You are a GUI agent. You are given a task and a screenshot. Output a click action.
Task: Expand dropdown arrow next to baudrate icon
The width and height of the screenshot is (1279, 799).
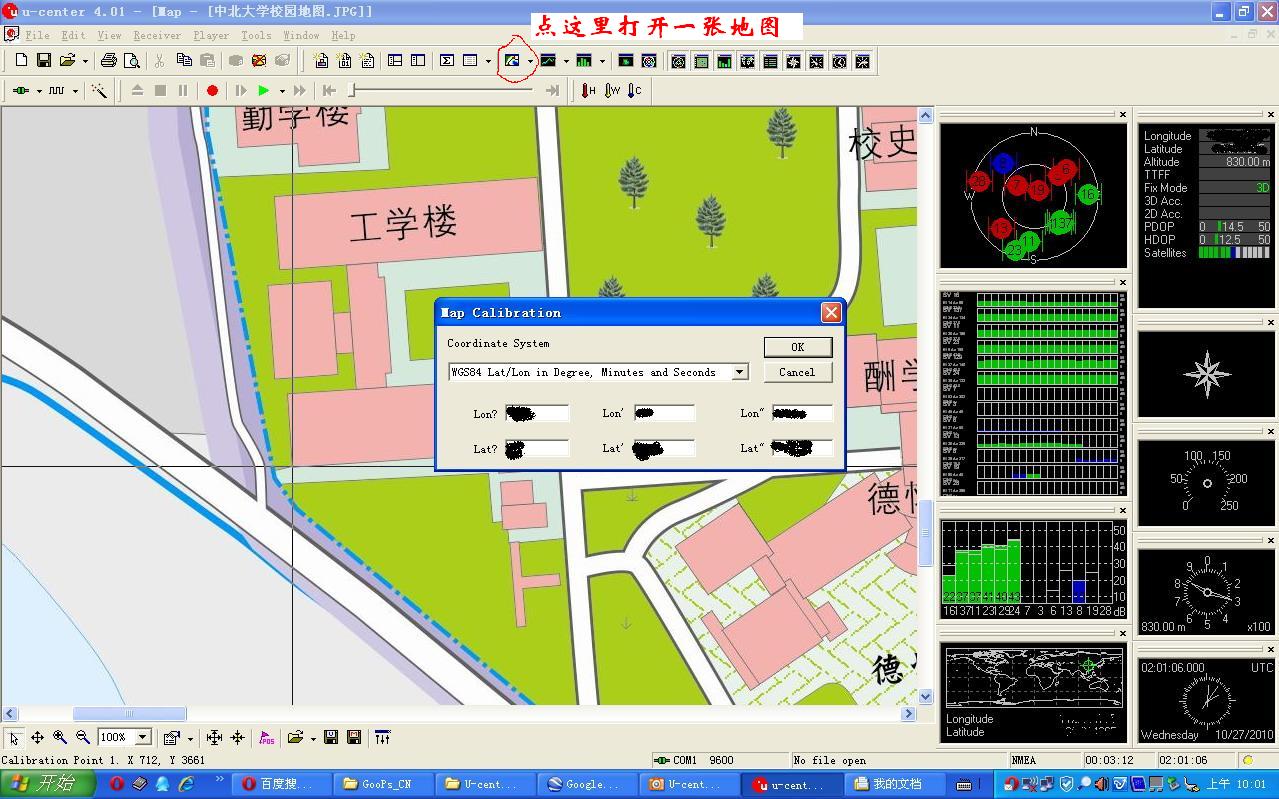pyautogui.click(x=75, y=90)
